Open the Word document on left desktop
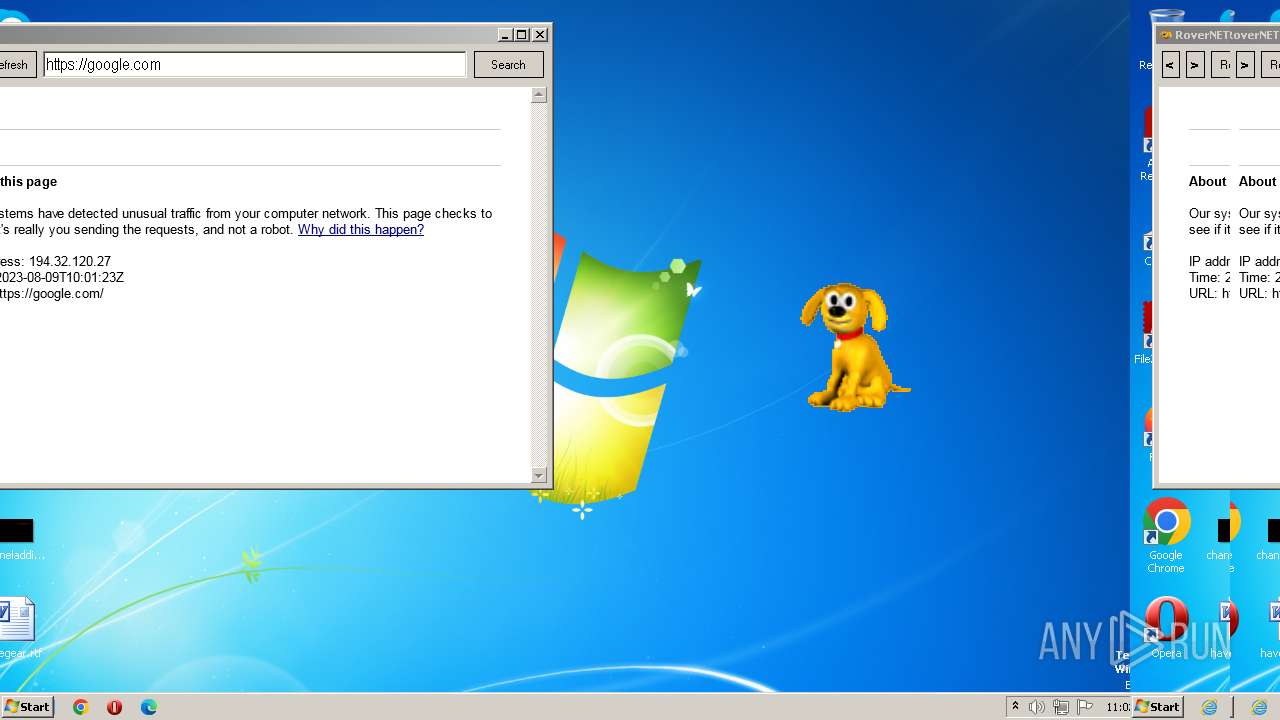 [x=17, y=627]
